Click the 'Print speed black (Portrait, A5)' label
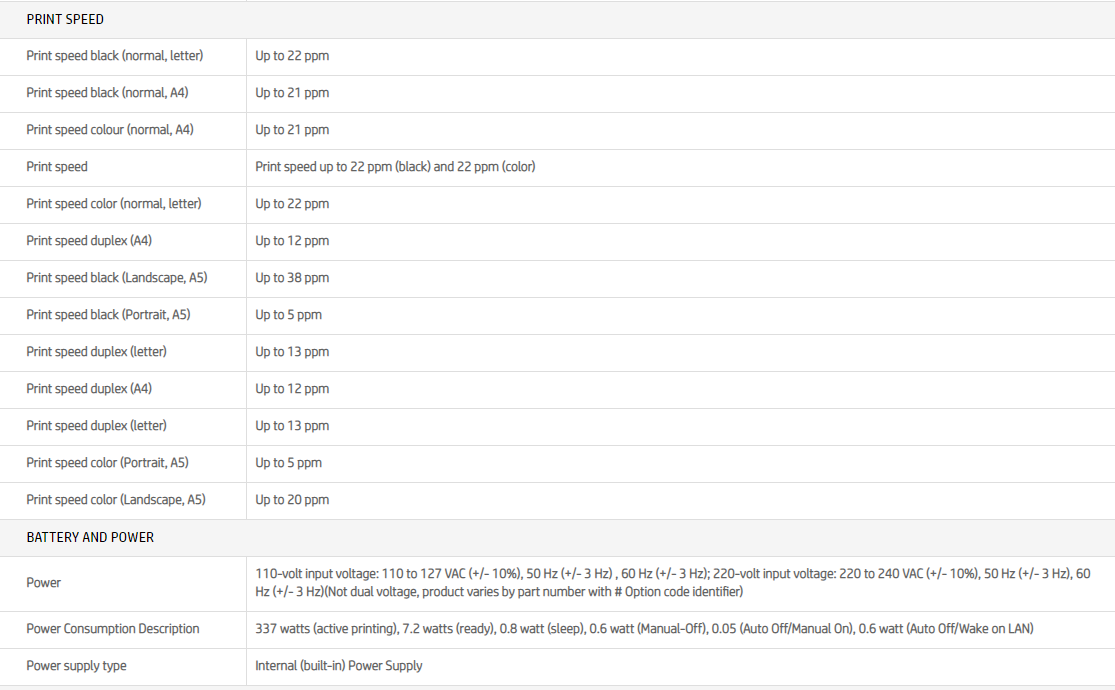Viewport: 1115px width, 690px height. click(108, 315)
